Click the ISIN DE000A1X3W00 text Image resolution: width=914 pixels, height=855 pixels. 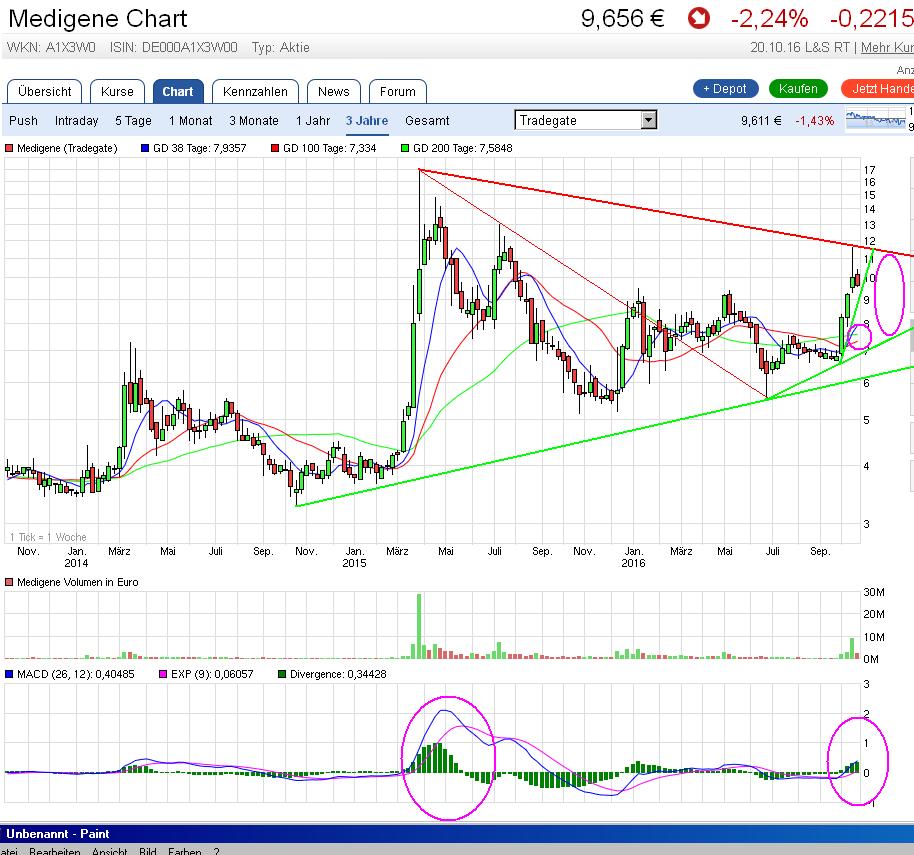tap(174, 47)
